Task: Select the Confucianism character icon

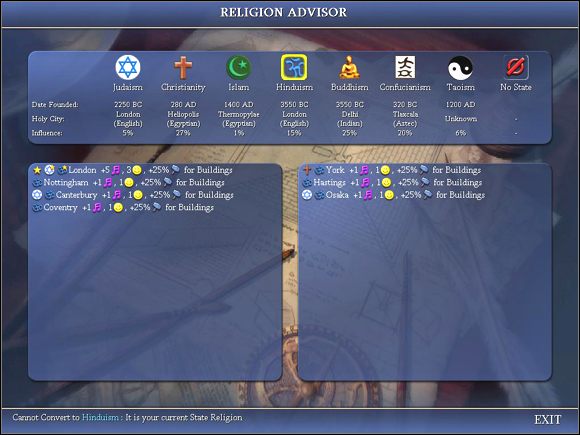Action: click(x=405, y=67)
